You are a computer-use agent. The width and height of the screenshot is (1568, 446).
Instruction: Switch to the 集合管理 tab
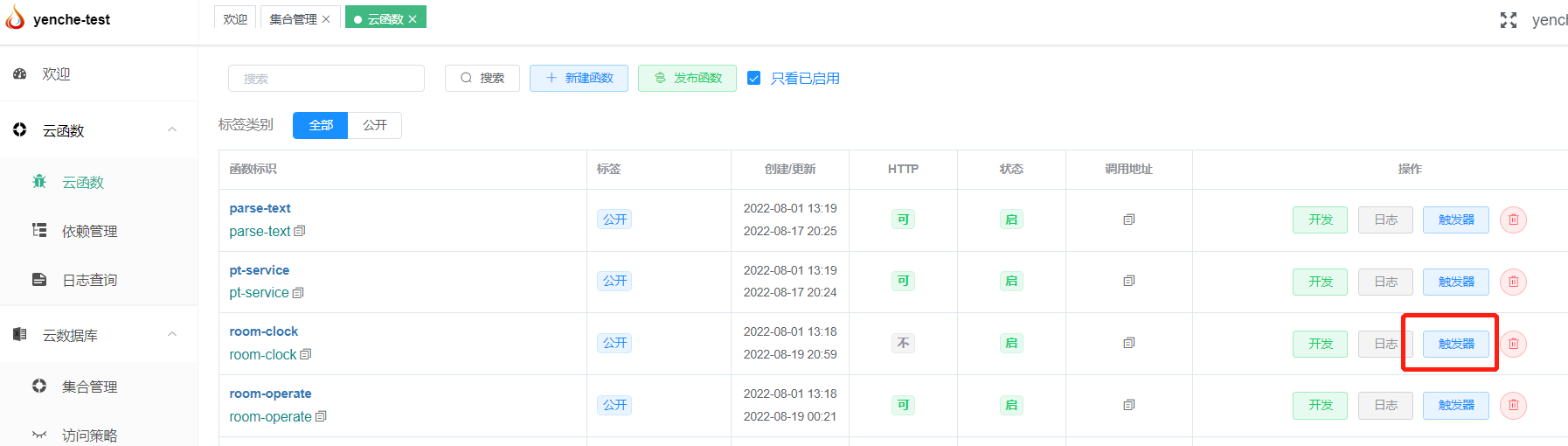[x=293, y=19]
